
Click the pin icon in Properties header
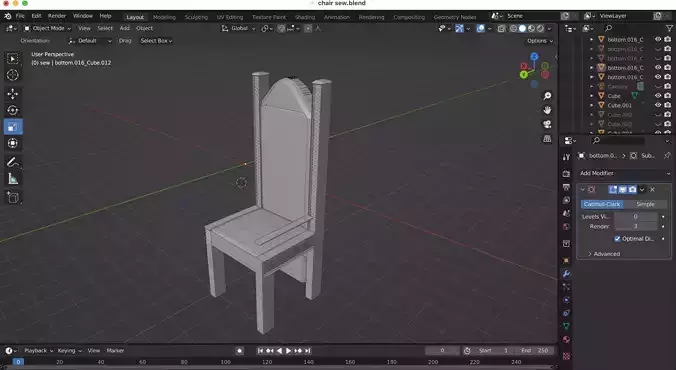click(667, 155)
